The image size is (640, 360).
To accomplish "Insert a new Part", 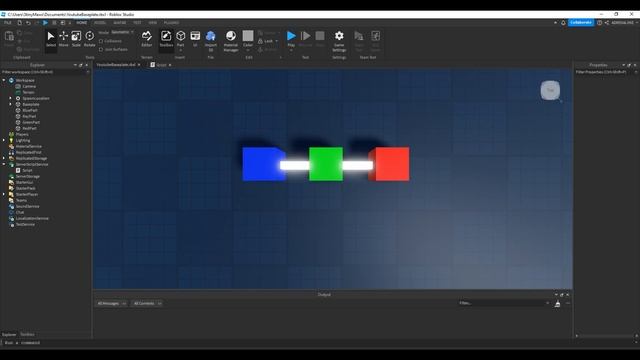I will click(180, 38).
